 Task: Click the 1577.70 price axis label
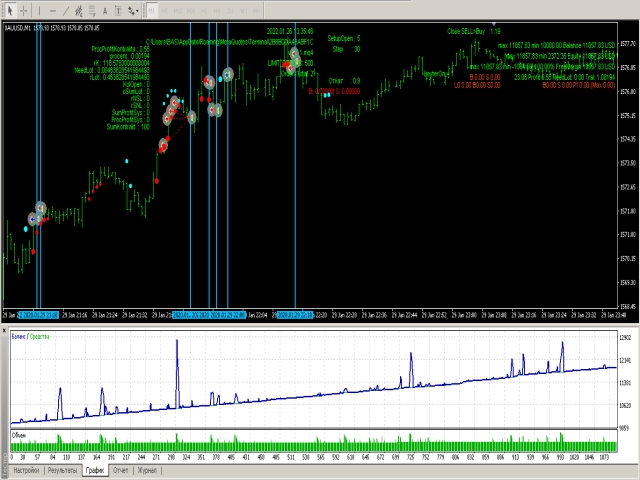(628, 43)
